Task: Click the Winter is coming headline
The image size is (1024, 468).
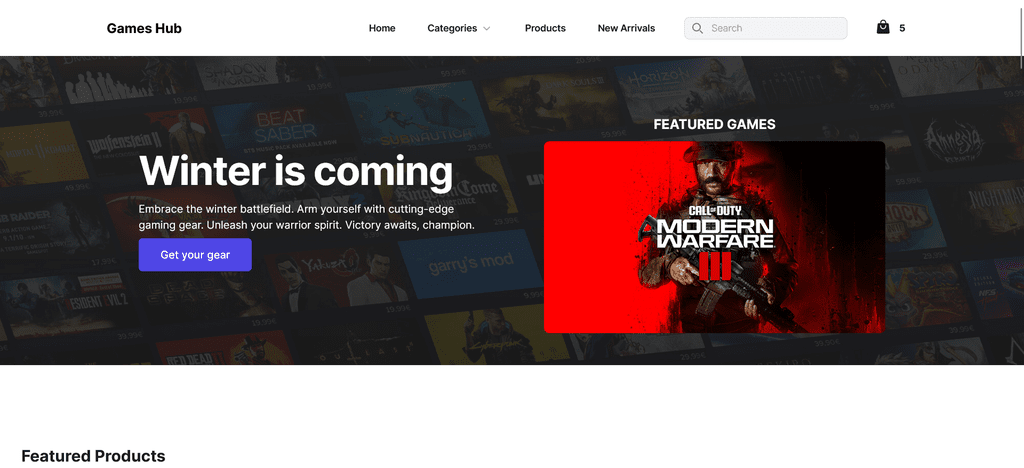Action: (296, 171)
